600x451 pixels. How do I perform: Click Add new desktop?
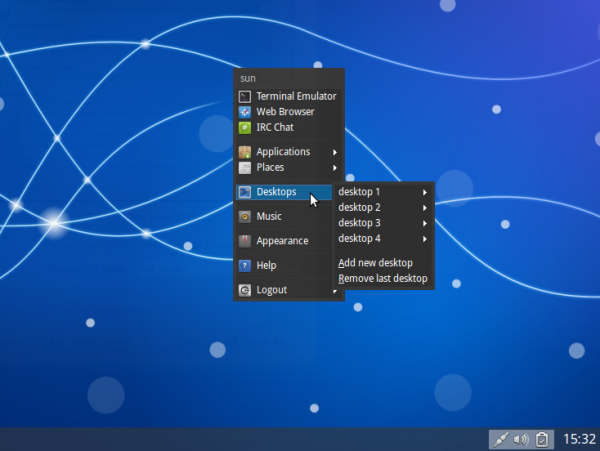pyautogui.click(x=376, y=263)
